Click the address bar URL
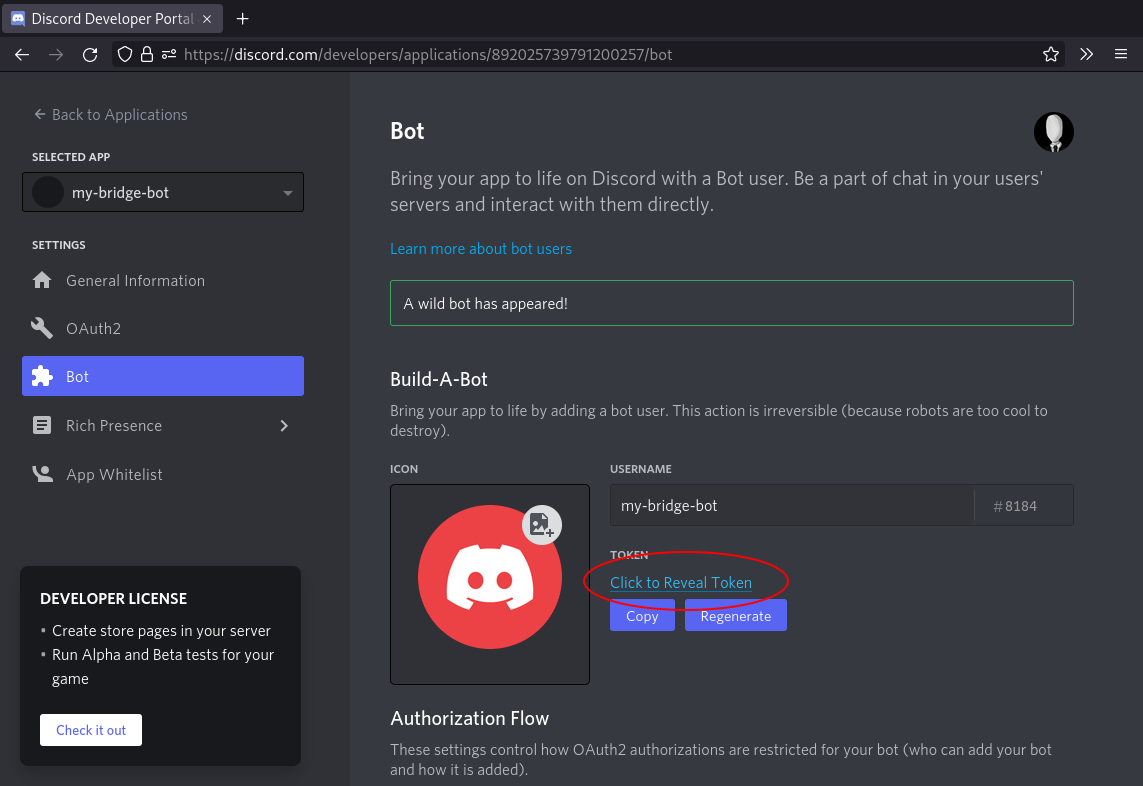The width and height of the screenshot is (1143, 786). (x=428, y=55)
